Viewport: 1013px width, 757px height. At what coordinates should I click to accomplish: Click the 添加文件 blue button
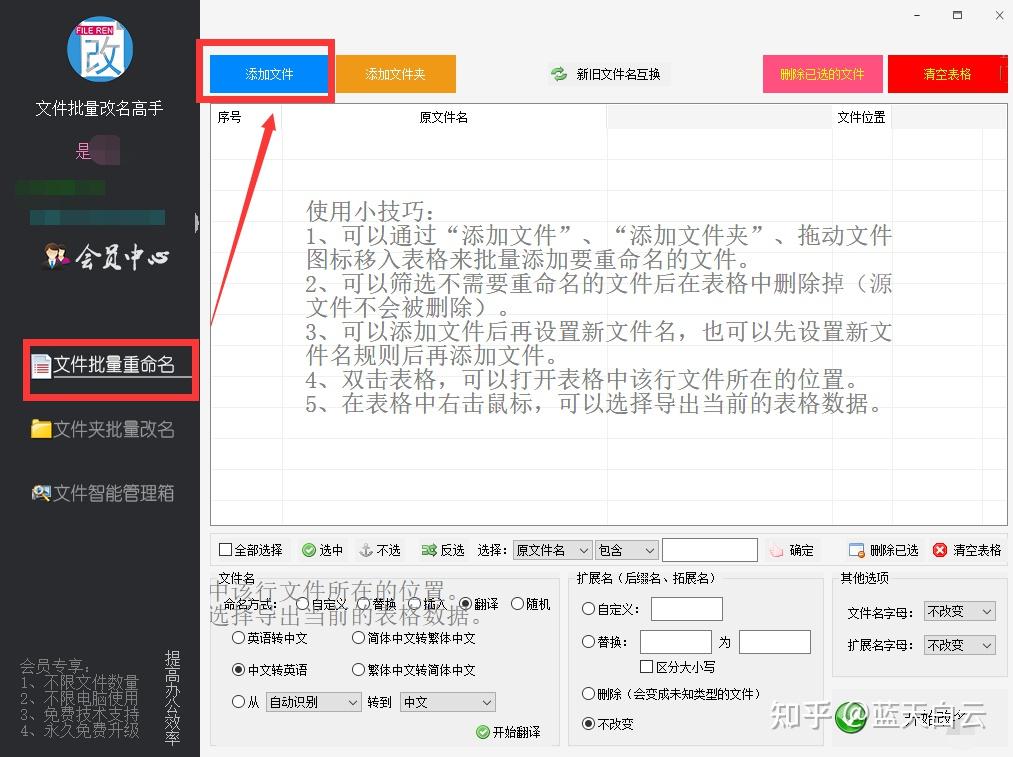coord(269,74)
